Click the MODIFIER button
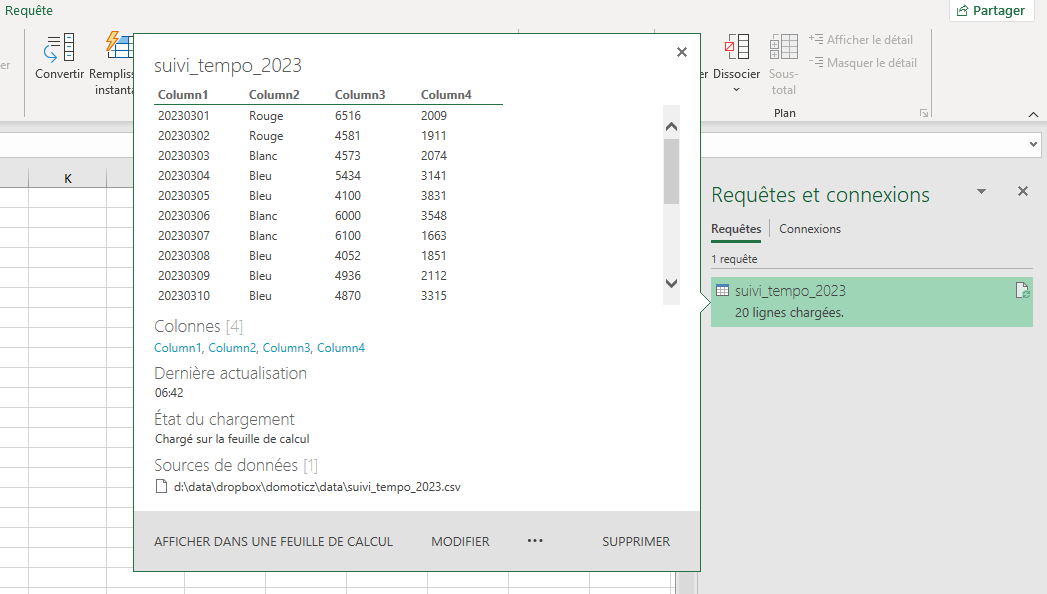1047x594 pixels. (460, 542)
